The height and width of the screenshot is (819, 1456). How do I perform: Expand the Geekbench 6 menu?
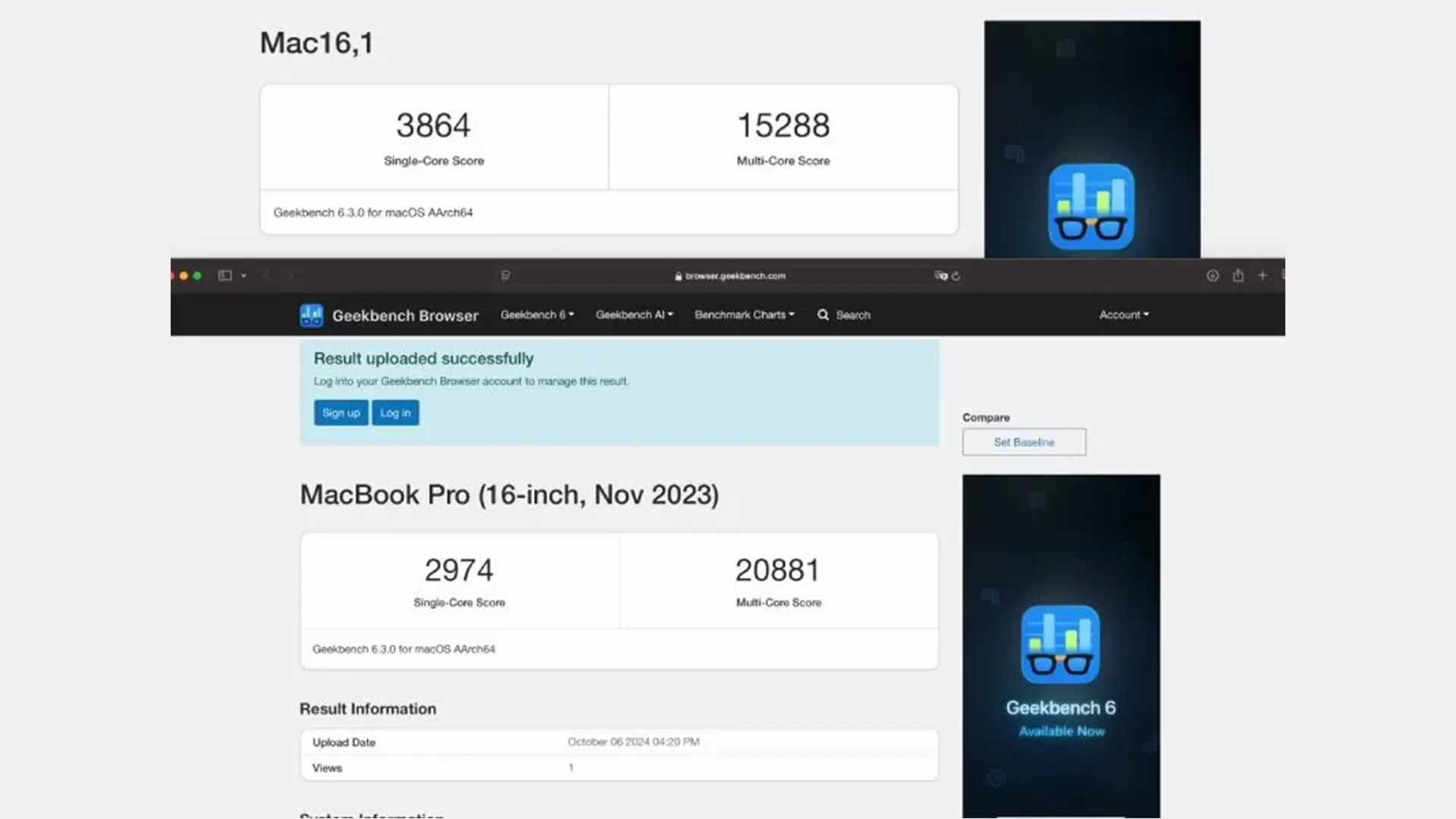tap(537, 315)
